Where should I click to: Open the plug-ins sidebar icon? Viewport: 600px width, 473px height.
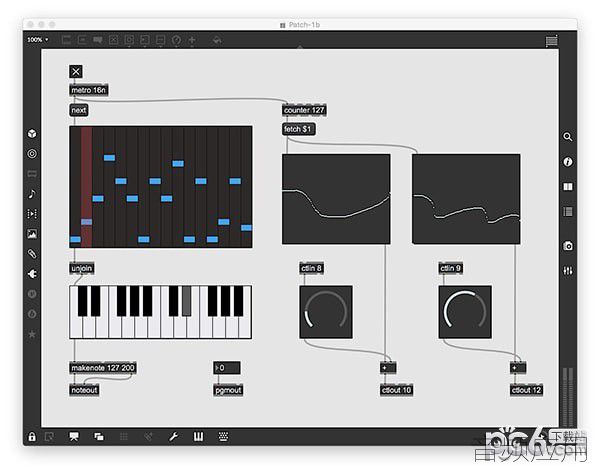(x=32, y=274)
